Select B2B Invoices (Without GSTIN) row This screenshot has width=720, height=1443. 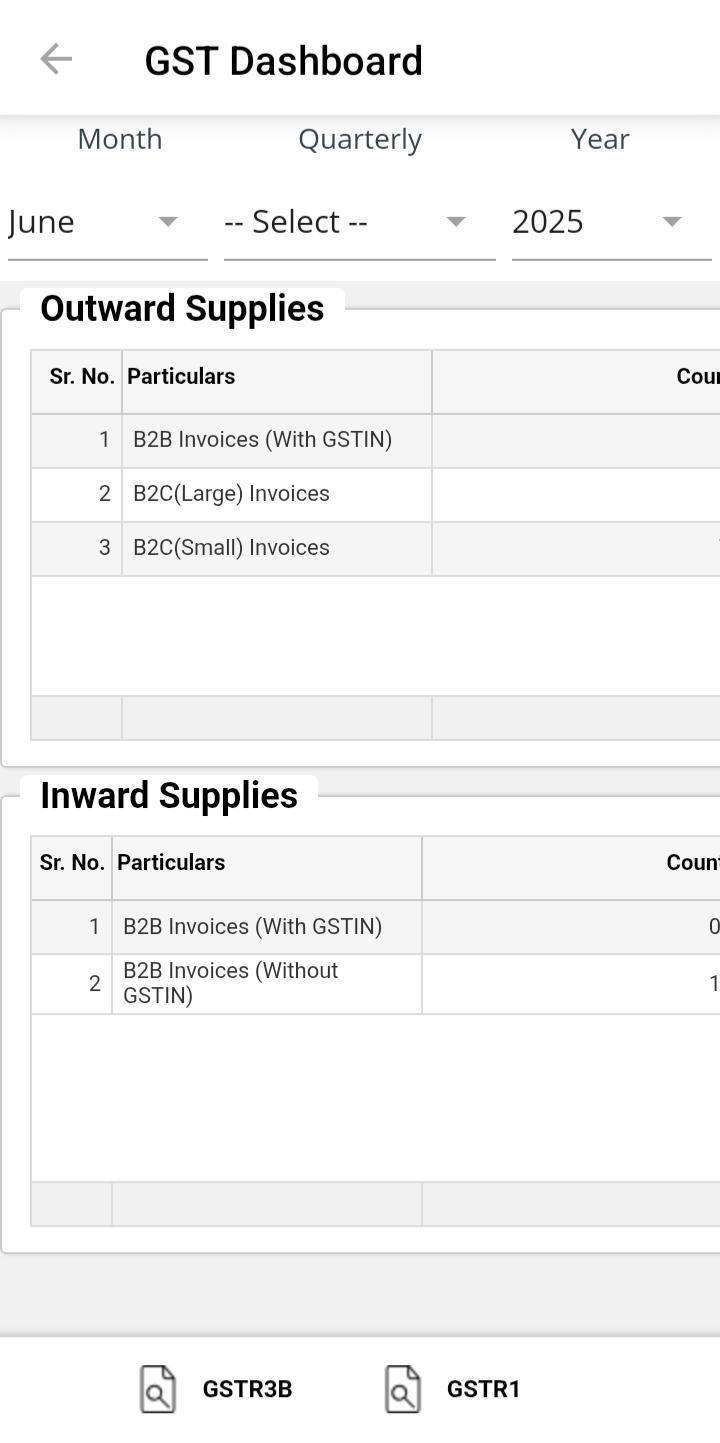[x=230, y=983]
